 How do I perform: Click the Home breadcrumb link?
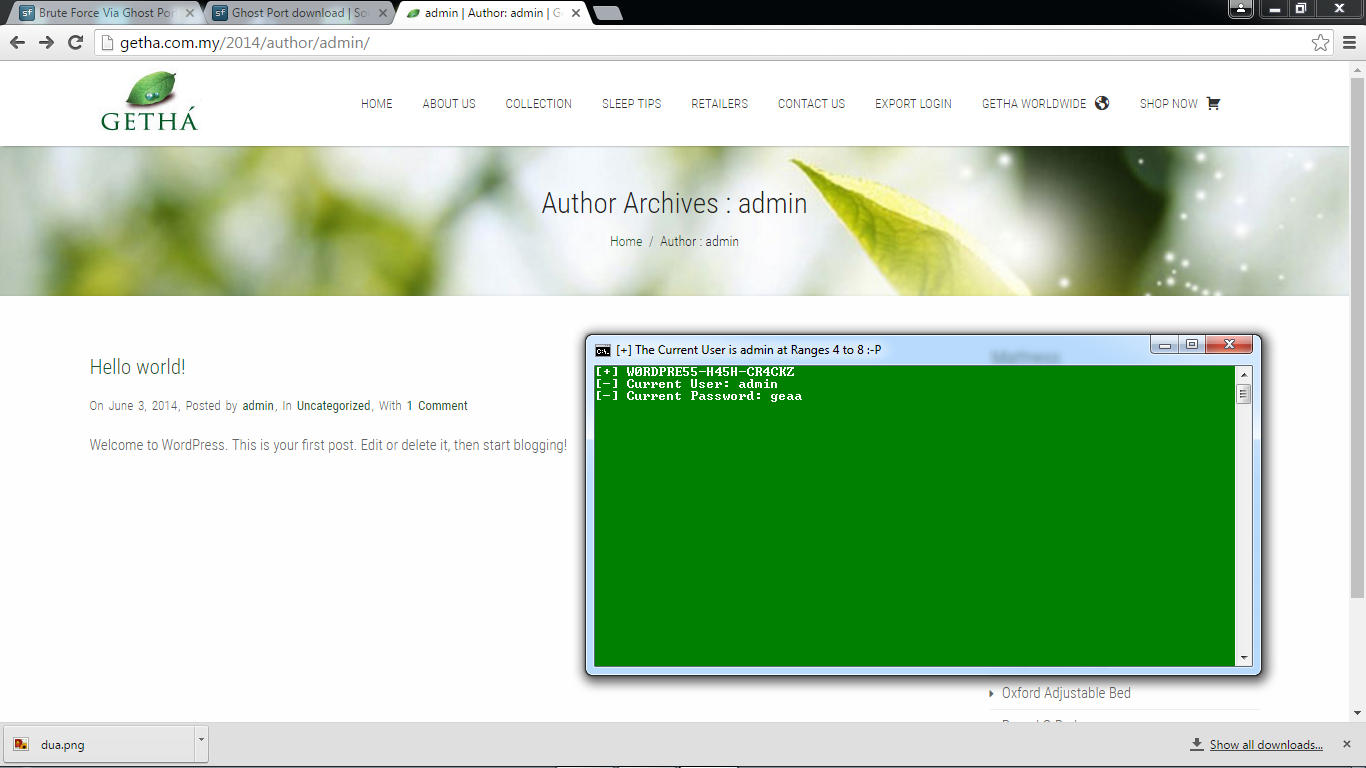pyautogui.click(x=626, y=241)
